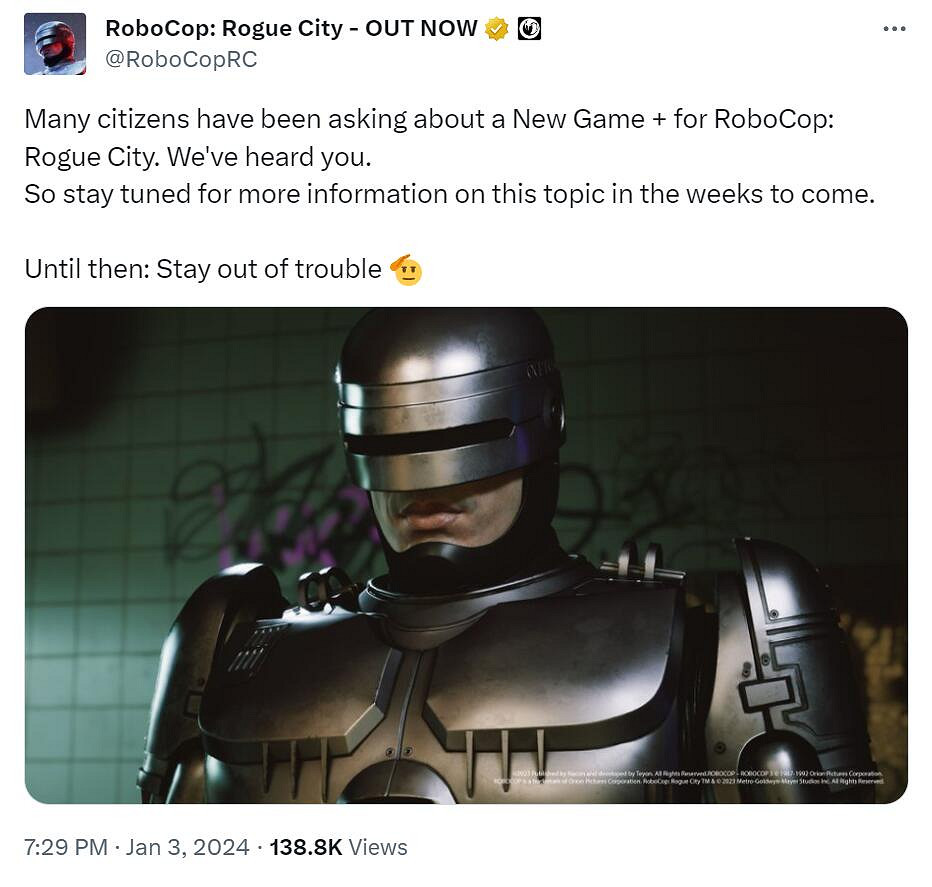Click the copyright notice in the image

[x=688, y=778]
